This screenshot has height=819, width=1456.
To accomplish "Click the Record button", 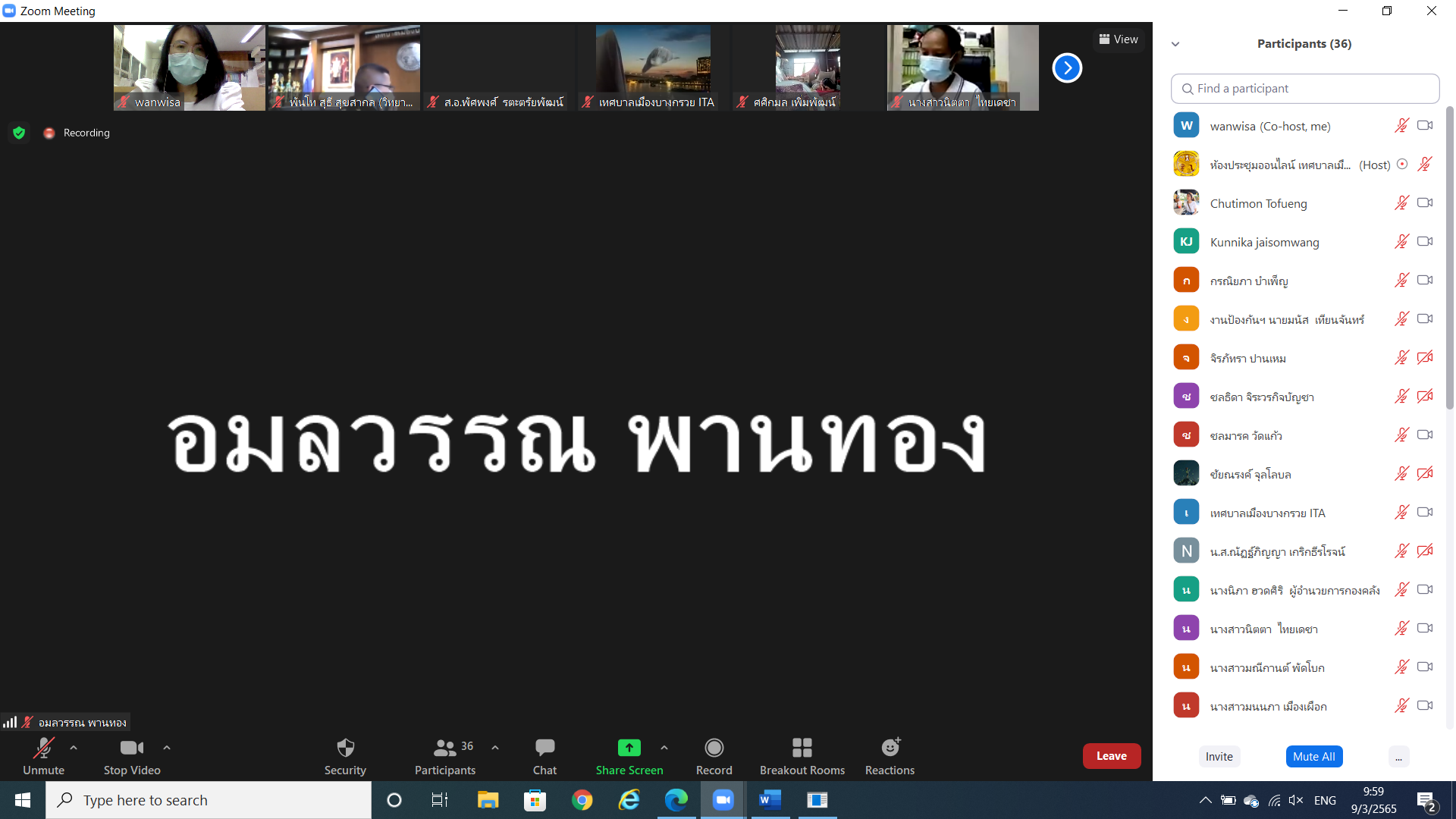I will pos(714,756).
